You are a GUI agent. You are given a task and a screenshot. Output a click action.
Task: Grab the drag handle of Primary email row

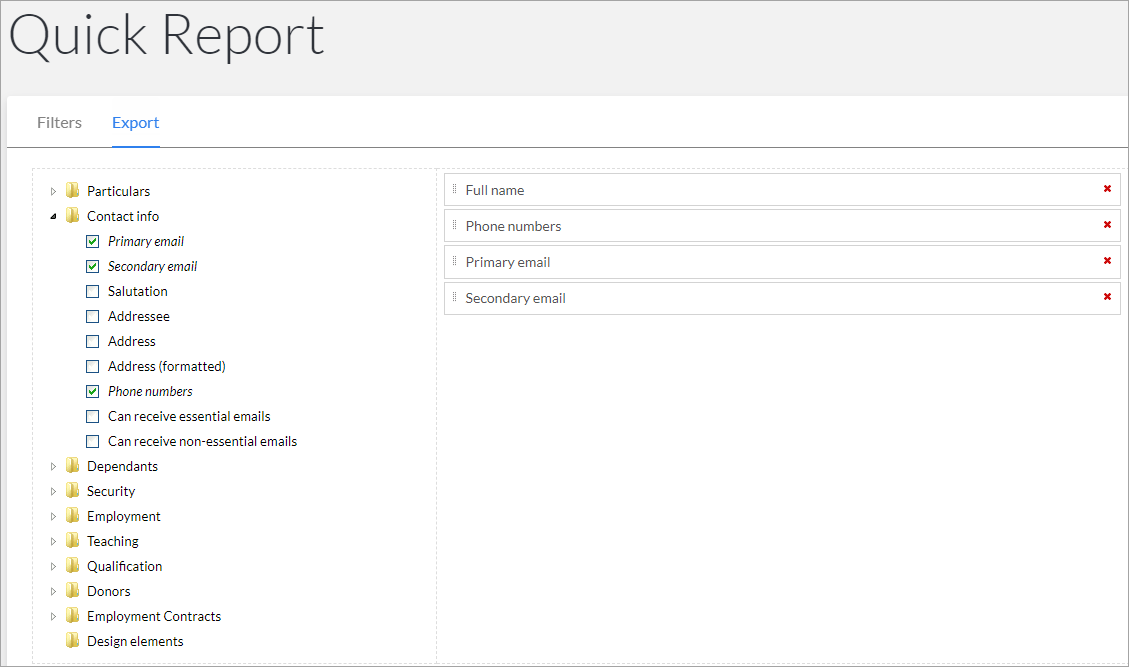pos(454,261)
